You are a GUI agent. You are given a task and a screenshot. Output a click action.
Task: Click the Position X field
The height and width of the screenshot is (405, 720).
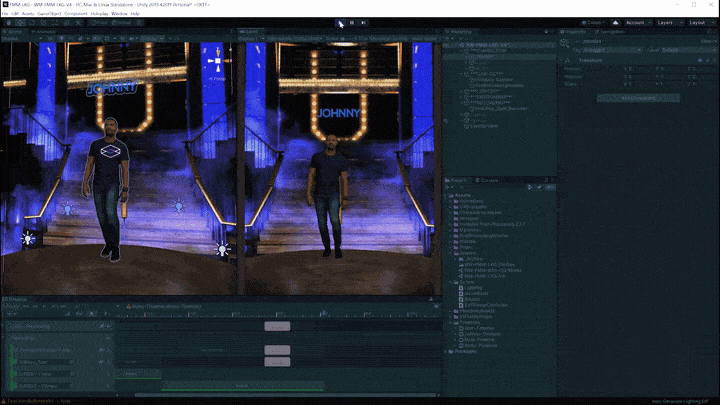pos(641,69)
